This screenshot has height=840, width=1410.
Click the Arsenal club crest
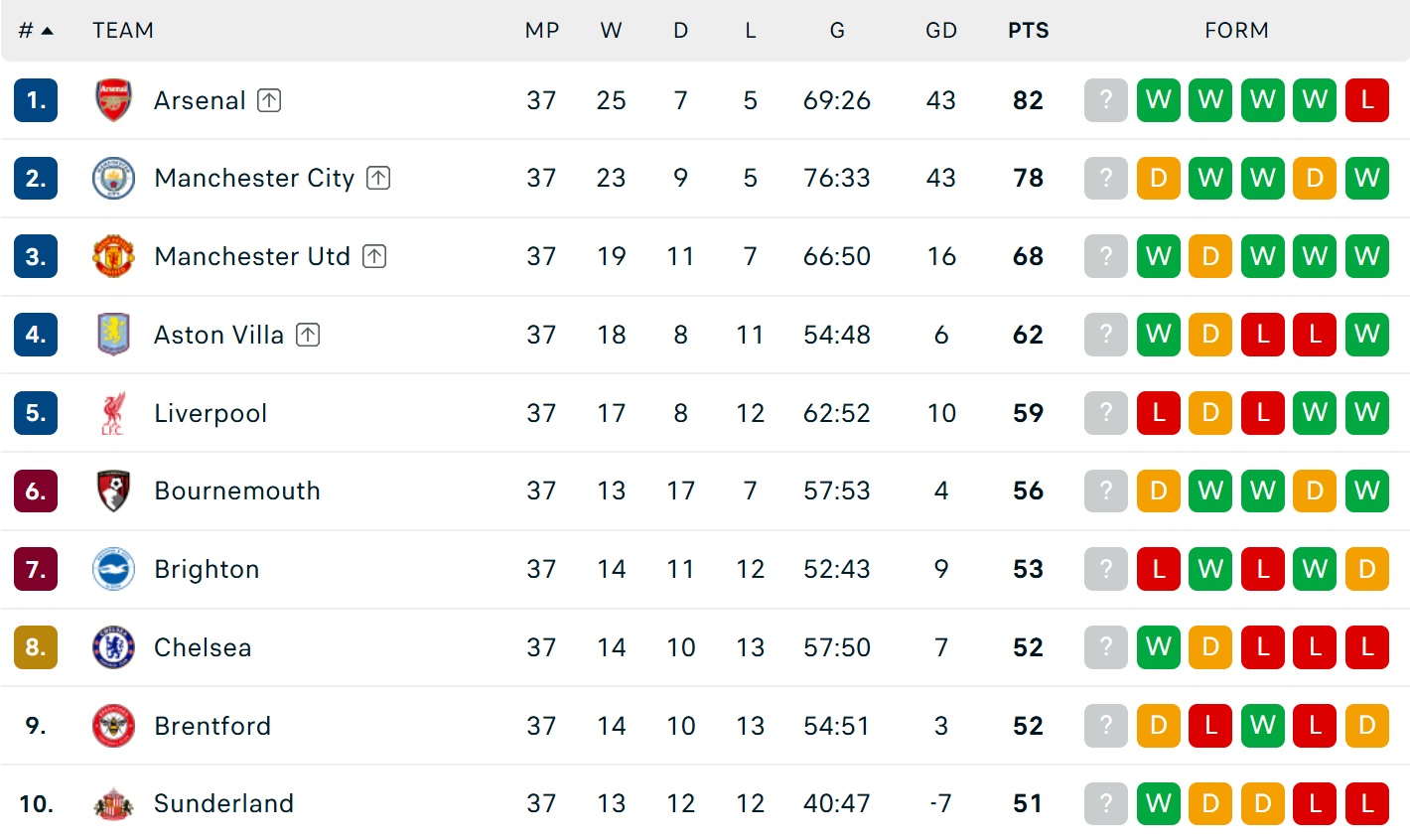tap(113, 100)
